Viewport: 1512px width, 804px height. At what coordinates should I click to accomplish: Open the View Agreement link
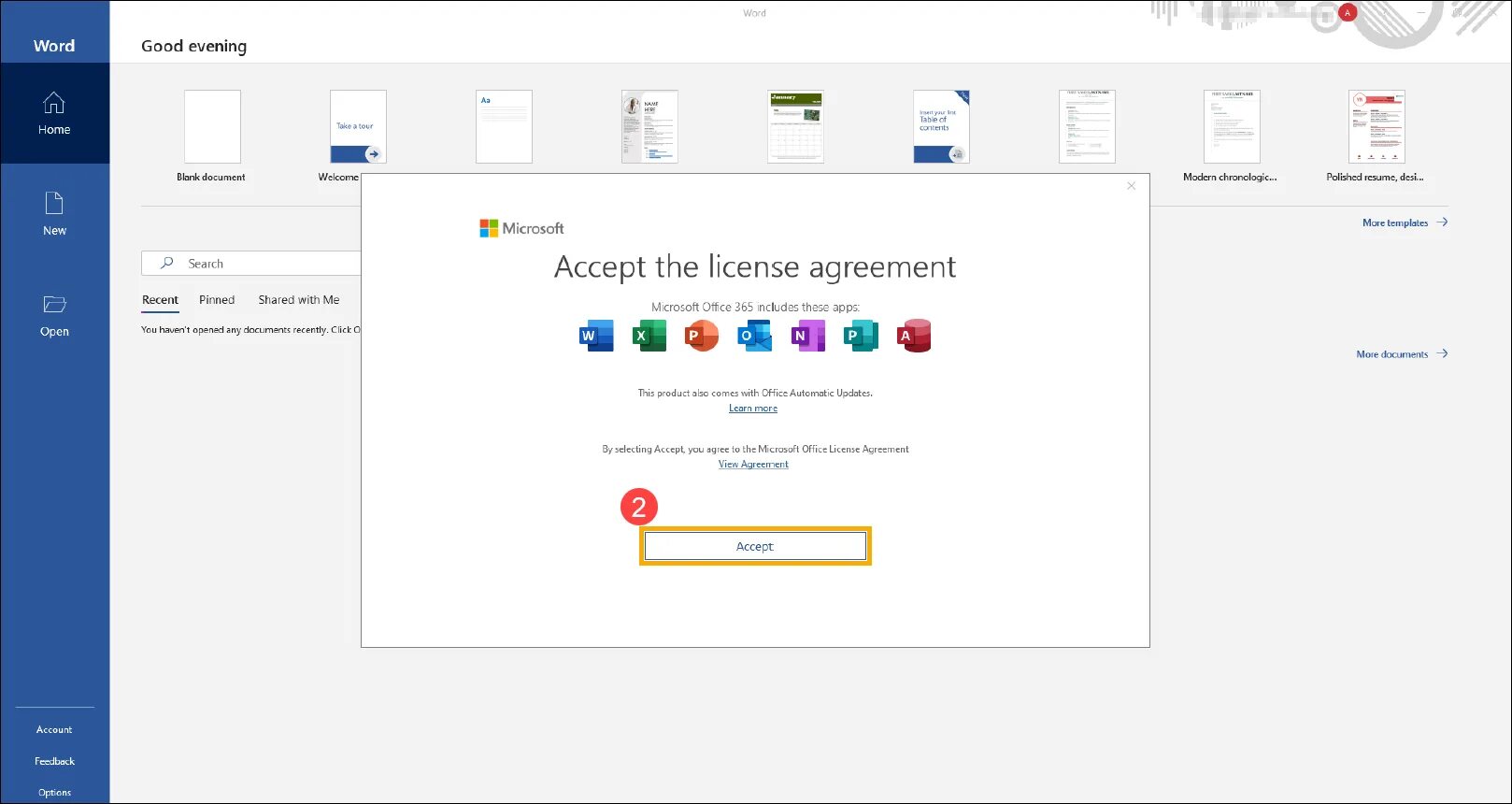pos(753,465)
